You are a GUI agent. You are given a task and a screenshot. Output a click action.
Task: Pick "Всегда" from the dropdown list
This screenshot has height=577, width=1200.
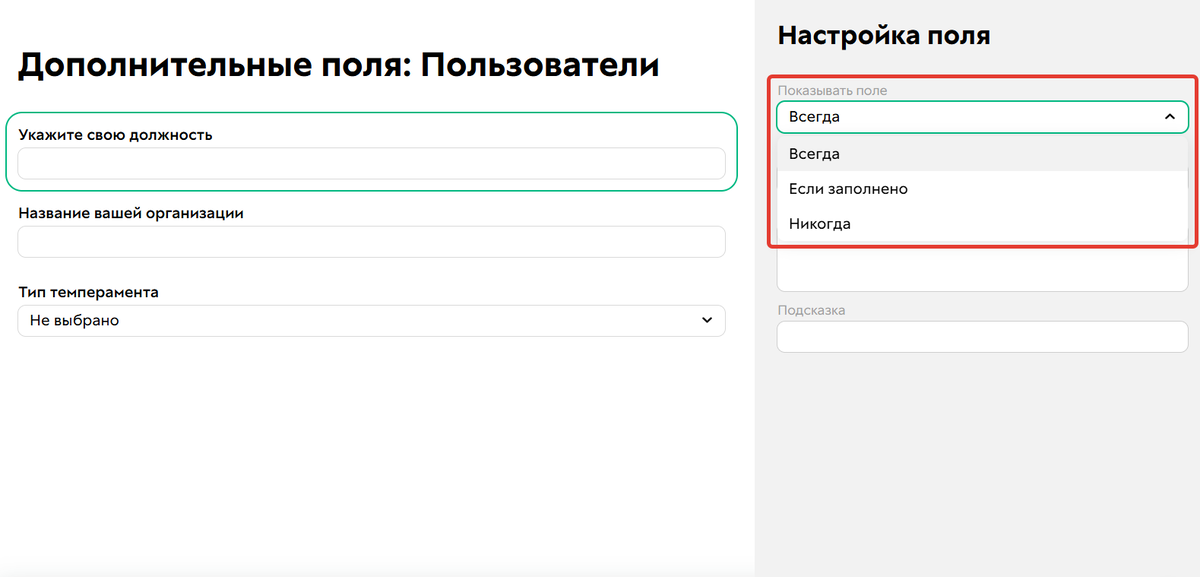pos(814,153)
